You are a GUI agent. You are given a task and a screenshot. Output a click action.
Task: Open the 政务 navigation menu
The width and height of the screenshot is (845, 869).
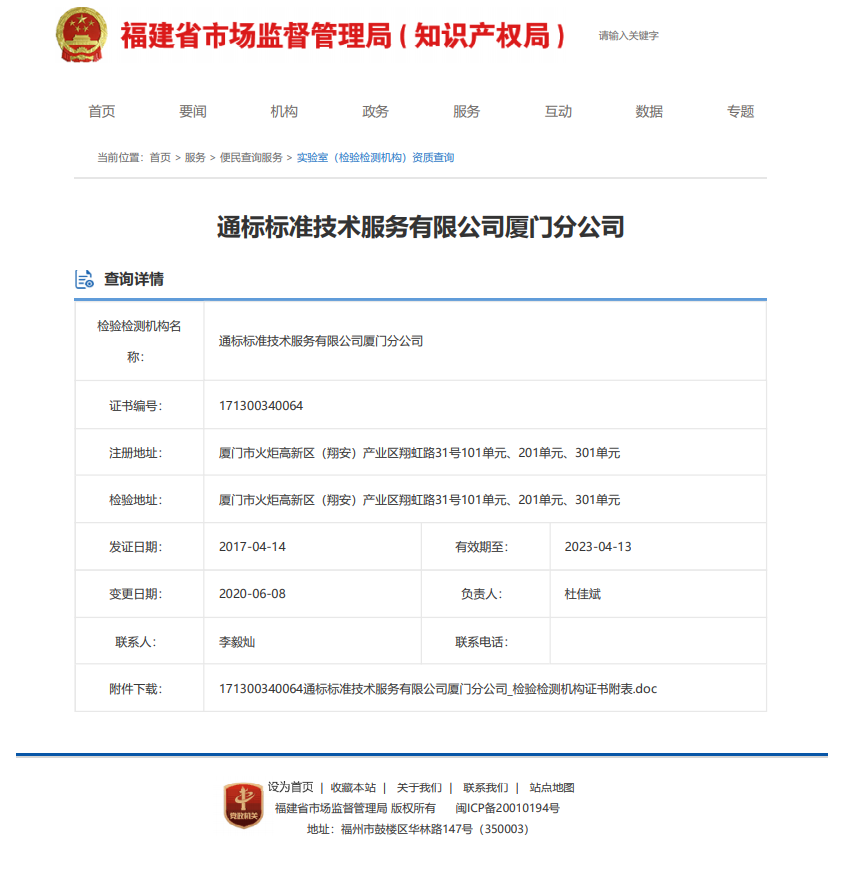point(375,111)
